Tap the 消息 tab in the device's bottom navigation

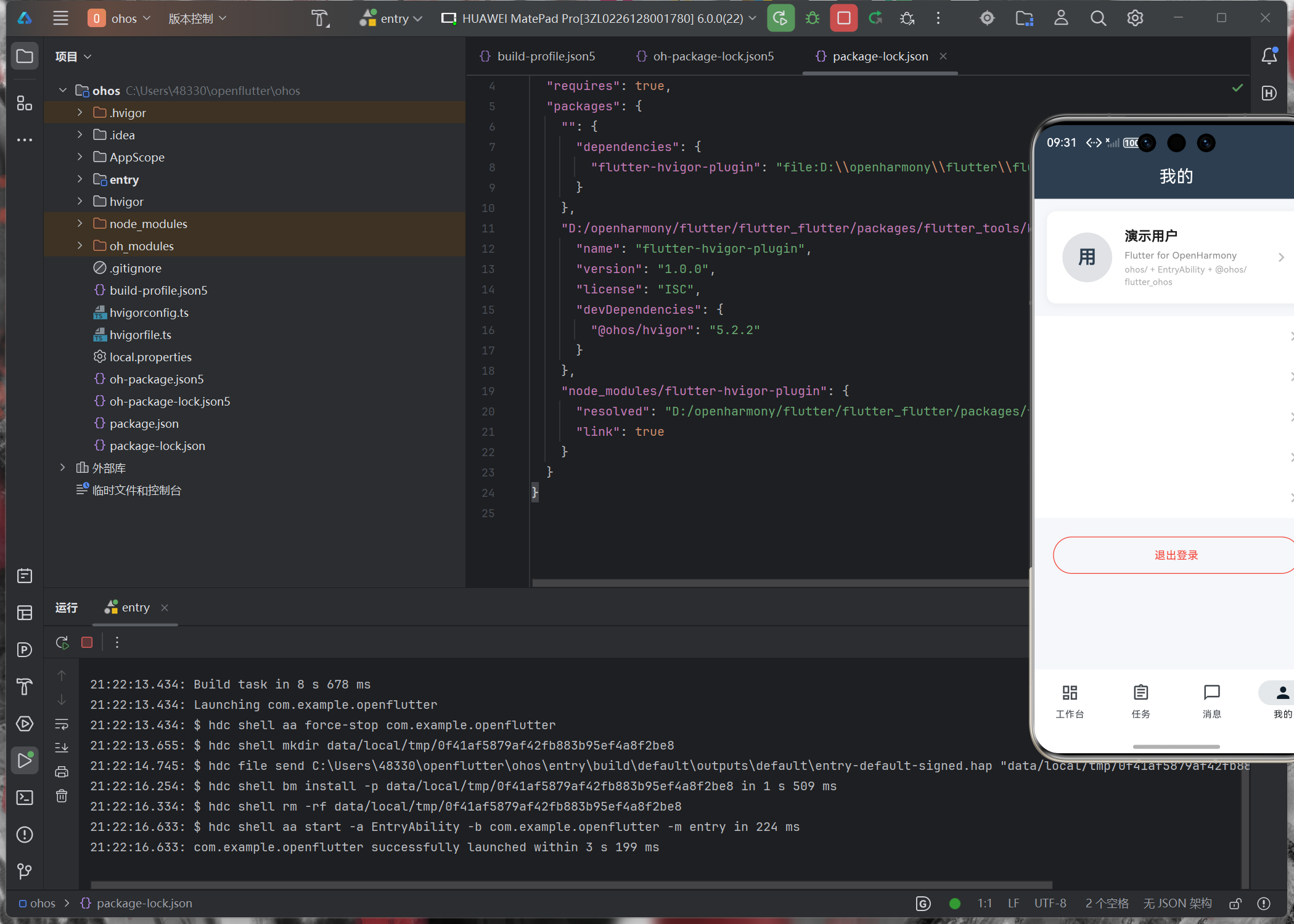pyautogui.click(x=1211, y=701)
